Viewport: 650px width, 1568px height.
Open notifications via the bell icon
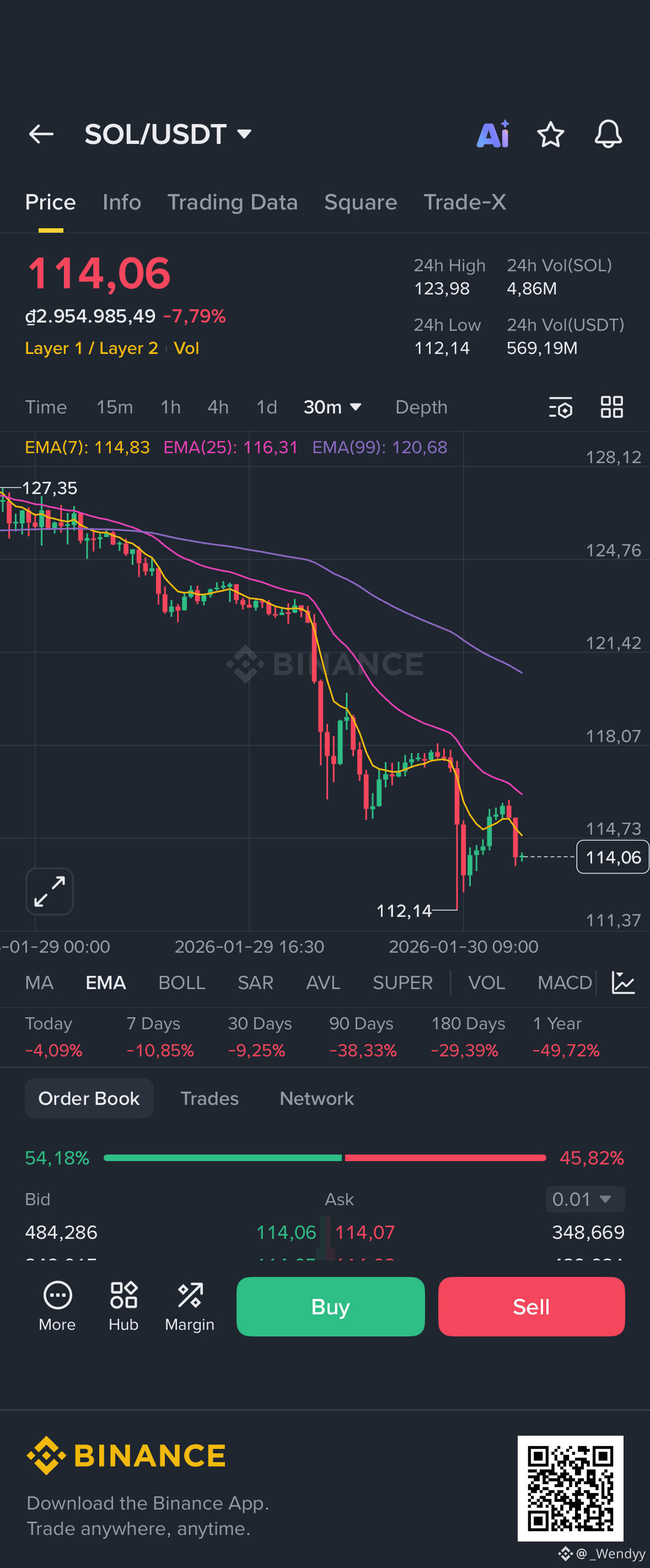point(608,135)
